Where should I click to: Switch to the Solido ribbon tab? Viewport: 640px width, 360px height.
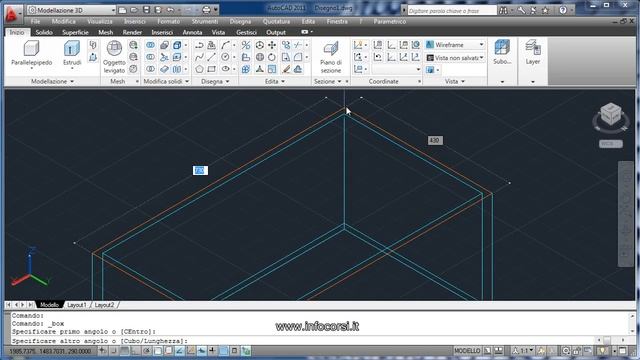[x=44, y=32]
